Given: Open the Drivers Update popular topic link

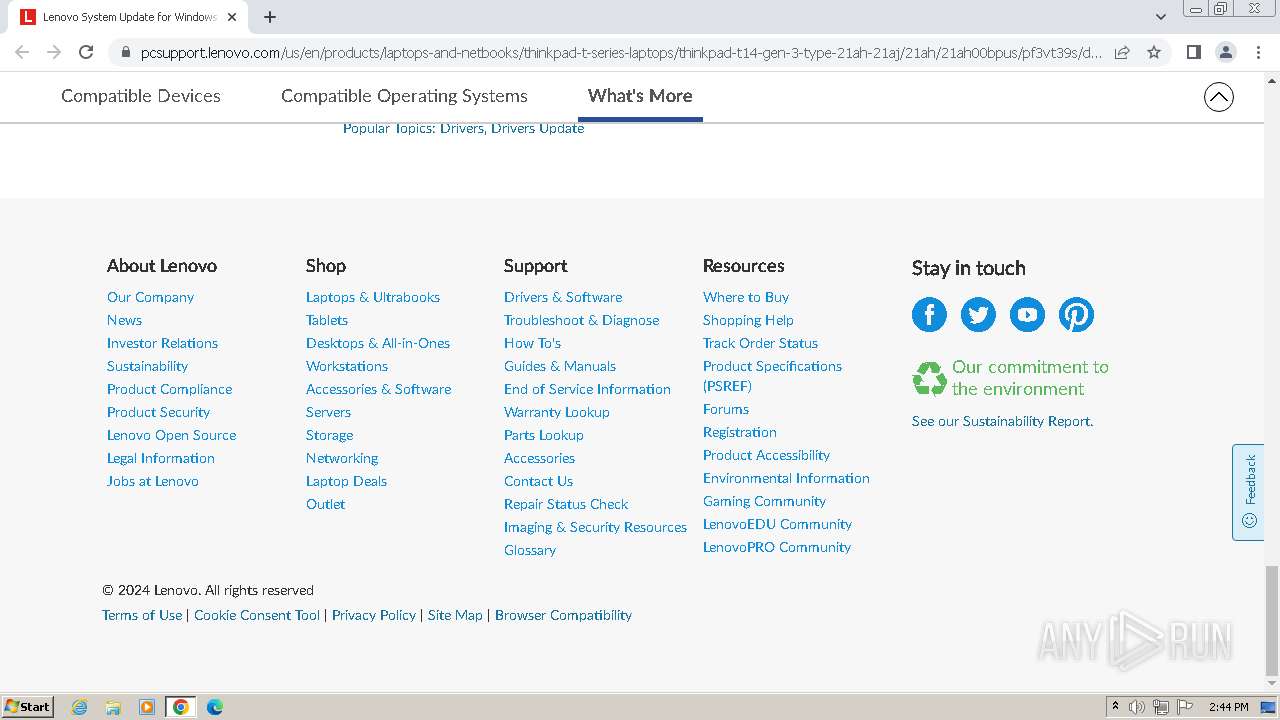Looking at the screenshot, I should click(x=537, y=128).
